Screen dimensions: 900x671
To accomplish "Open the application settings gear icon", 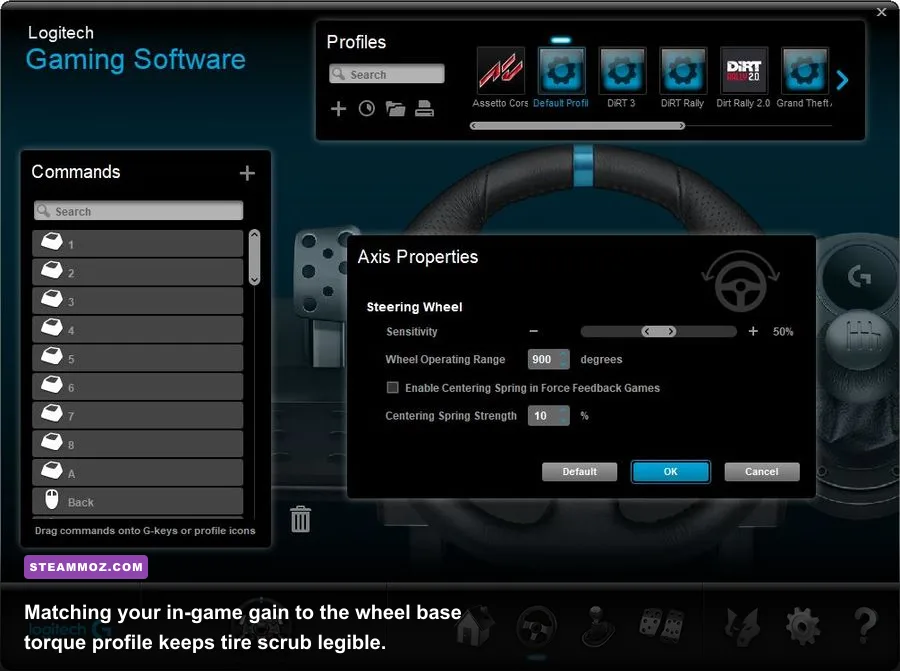I will tap(803, 626).
